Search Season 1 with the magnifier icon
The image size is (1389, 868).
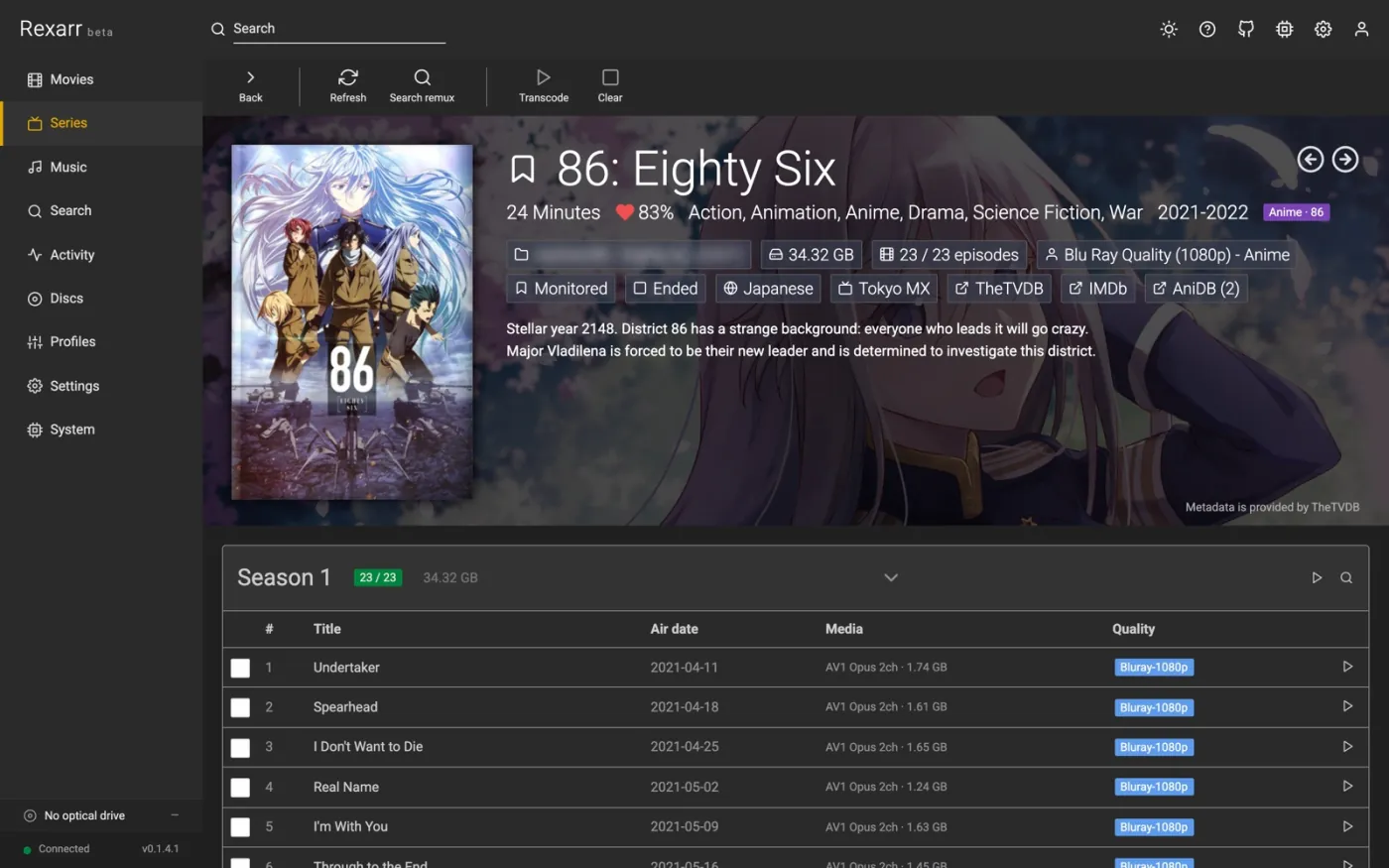[x=1346, y=577]
